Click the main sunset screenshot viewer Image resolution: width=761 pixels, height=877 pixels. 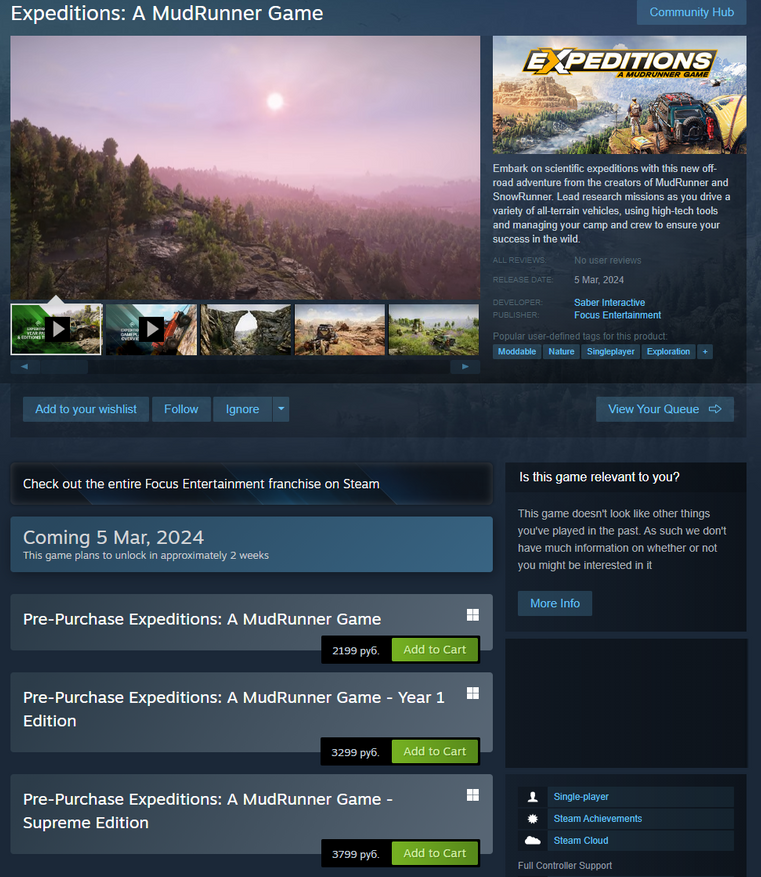[x=245, y=168]
